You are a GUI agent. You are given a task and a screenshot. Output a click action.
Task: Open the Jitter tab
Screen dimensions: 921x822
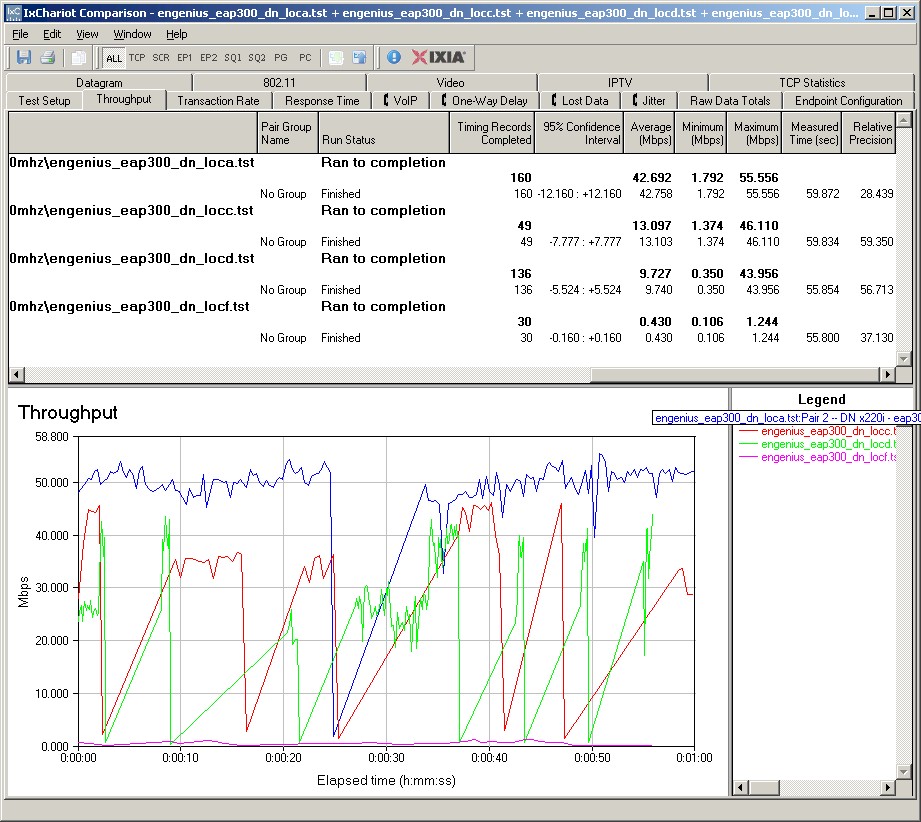(649, 101)
